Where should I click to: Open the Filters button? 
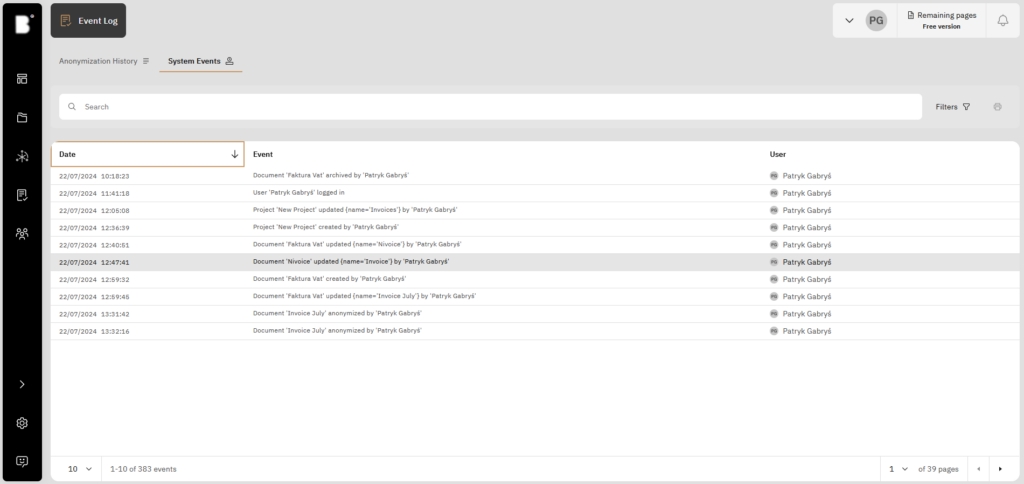click(x=953, y=106)
